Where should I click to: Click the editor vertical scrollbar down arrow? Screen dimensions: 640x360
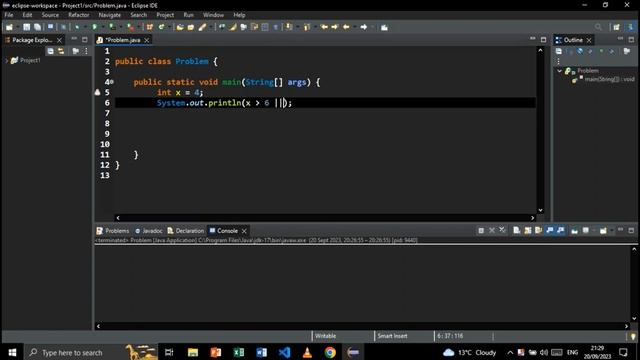point(540,210)
